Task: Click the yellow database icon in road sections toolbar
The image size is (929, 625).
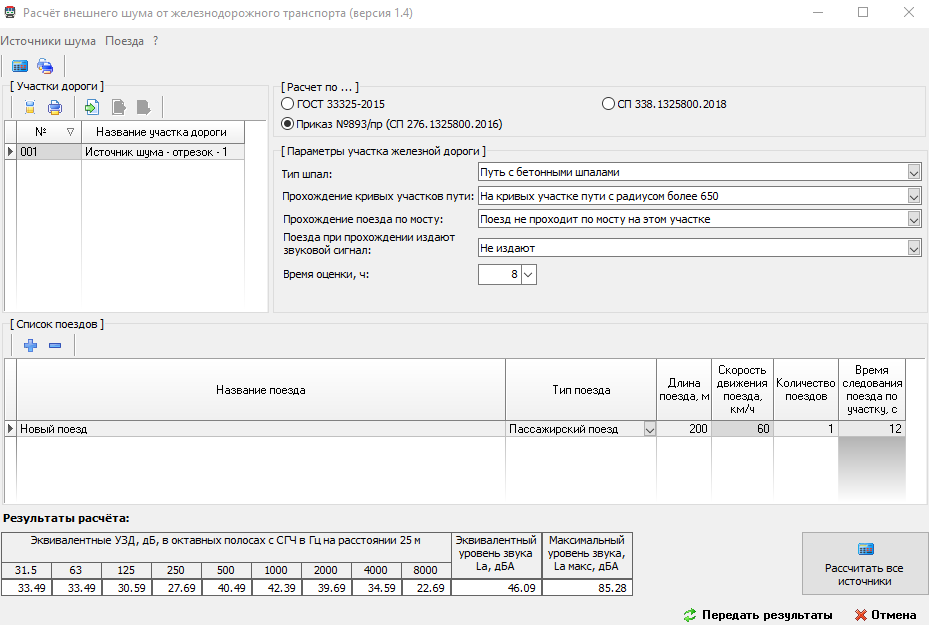Action: pos(30,107)
